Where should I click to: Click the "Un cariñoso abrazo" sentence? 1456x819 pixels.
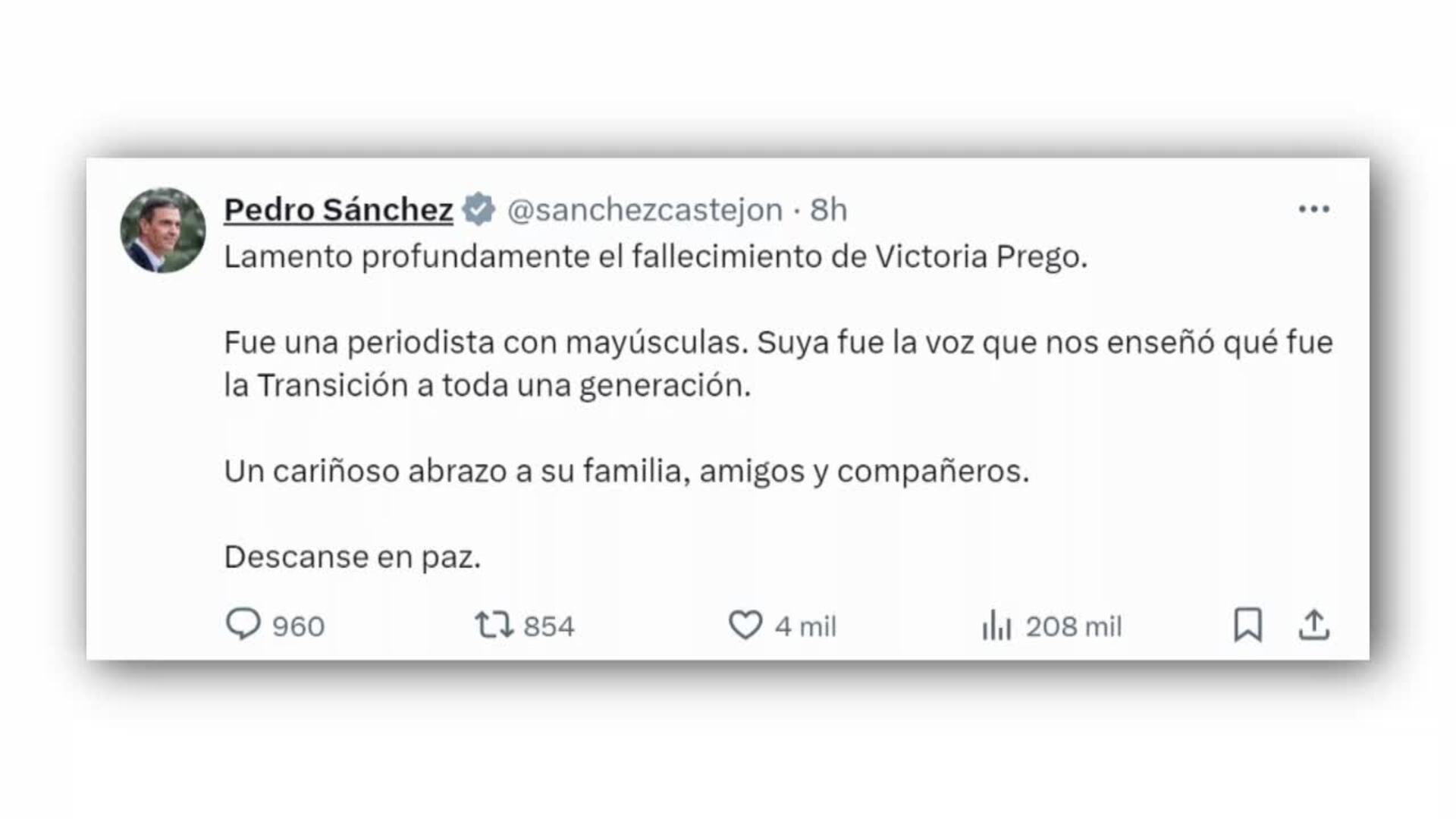pos(626,472)
